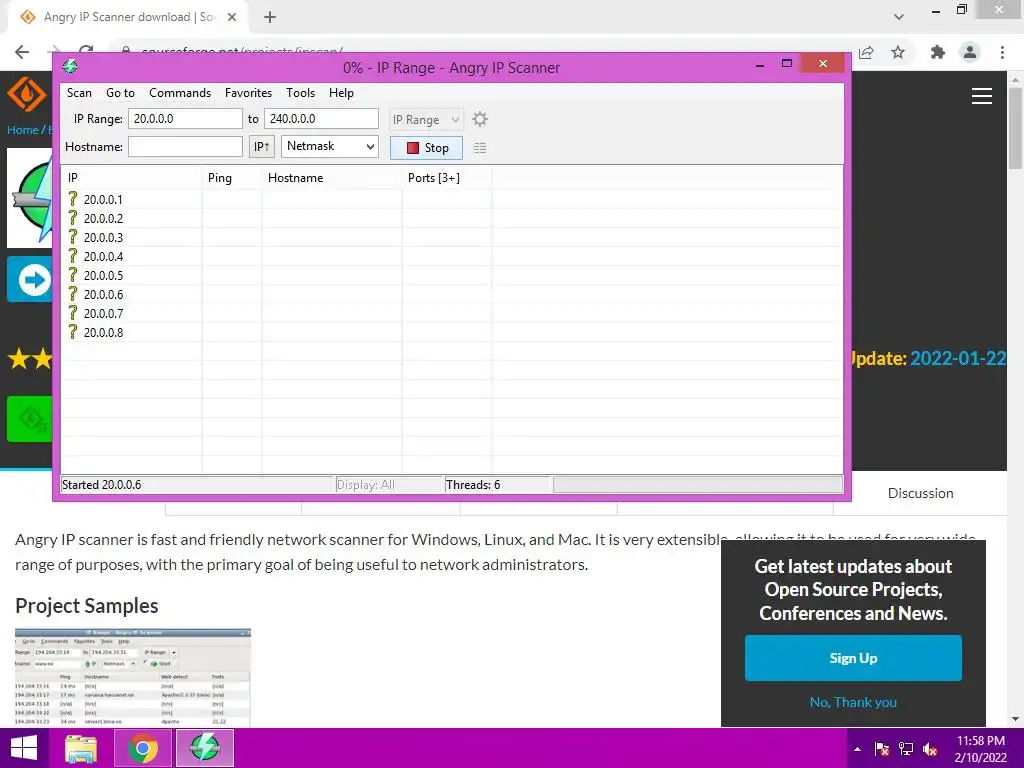This screenshot has width=1024, height=768.
Task: Click question mark icon of 20.0.0.7
Action: [73, 313]
